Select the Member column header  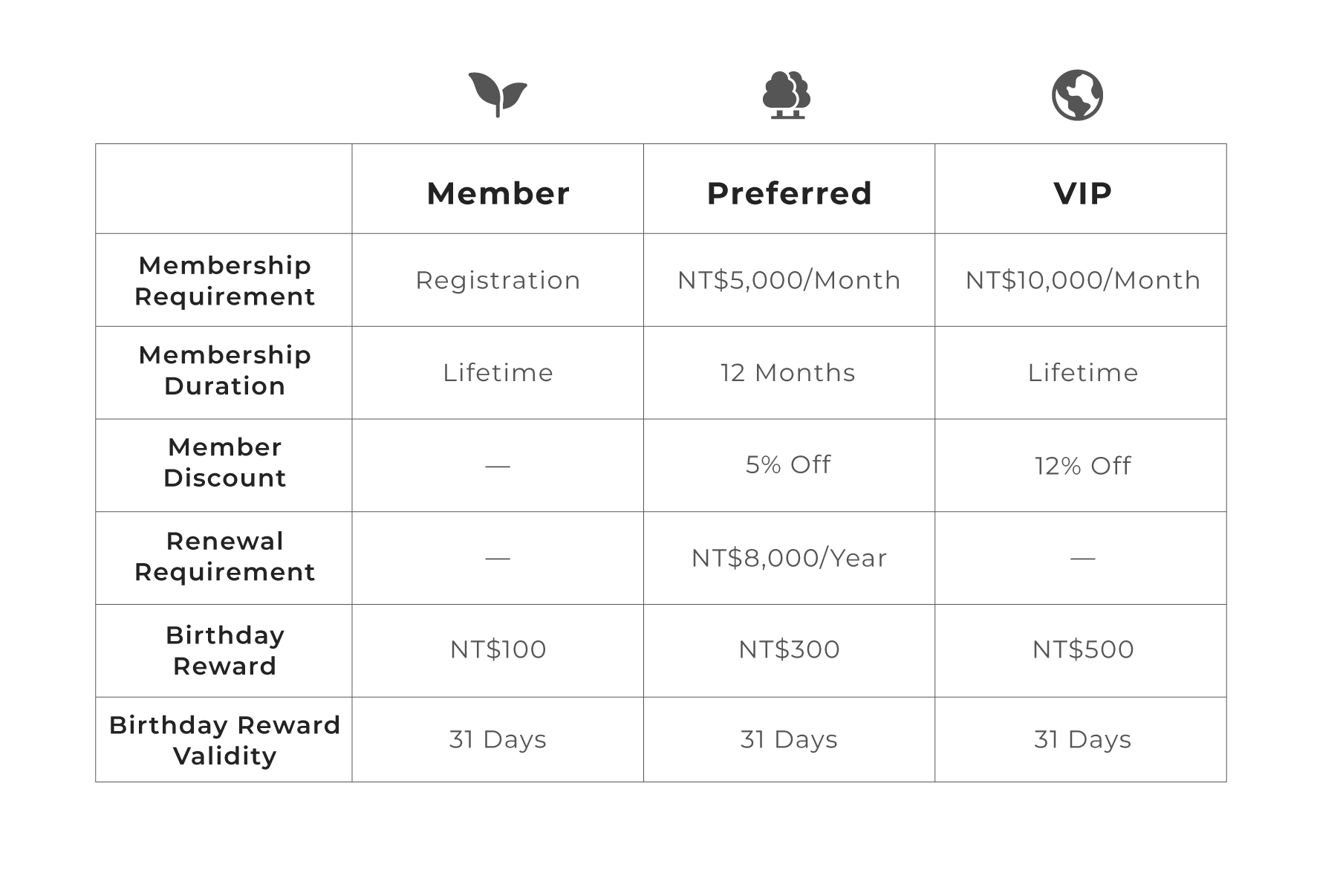[x=498, y=193]
